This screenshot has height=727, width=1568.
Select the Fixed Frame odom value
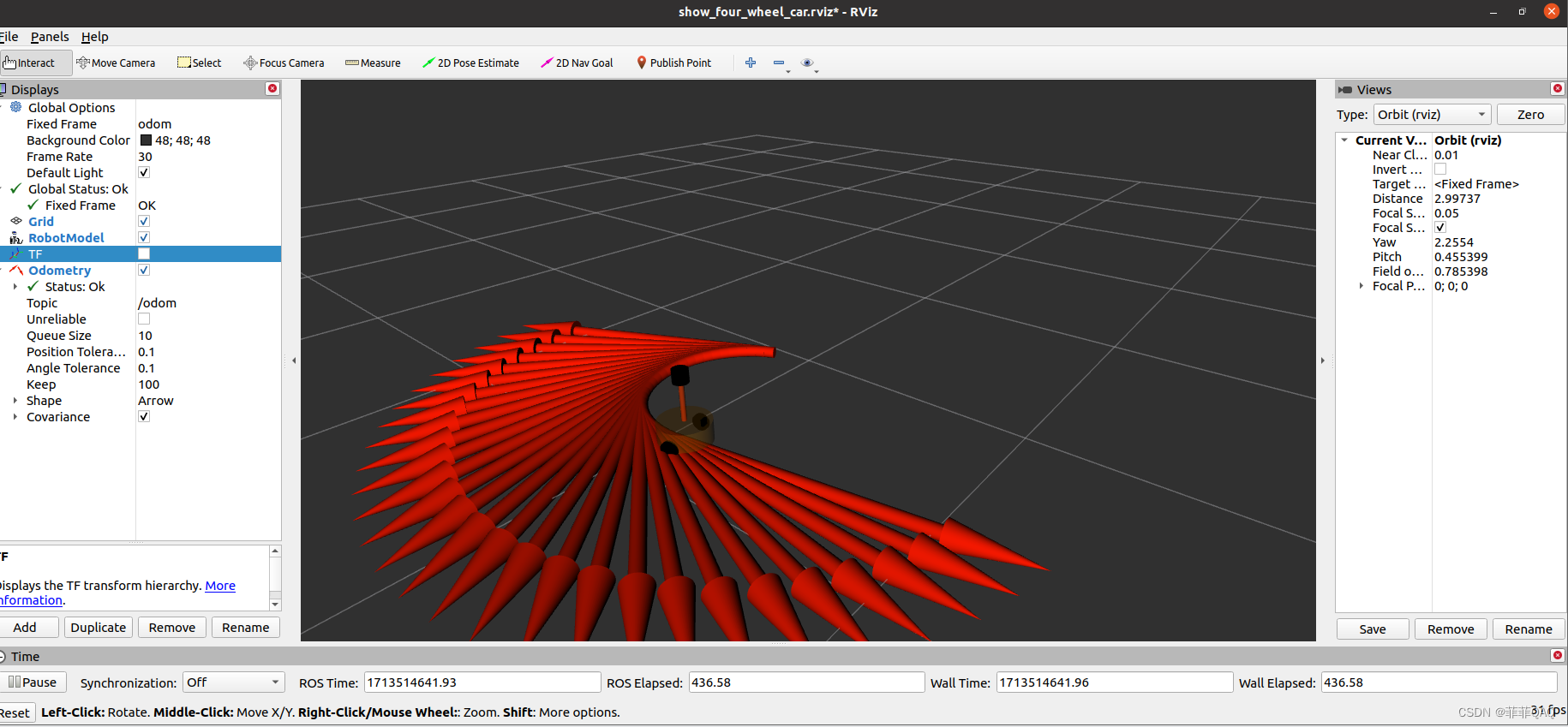tap(155, 124)
